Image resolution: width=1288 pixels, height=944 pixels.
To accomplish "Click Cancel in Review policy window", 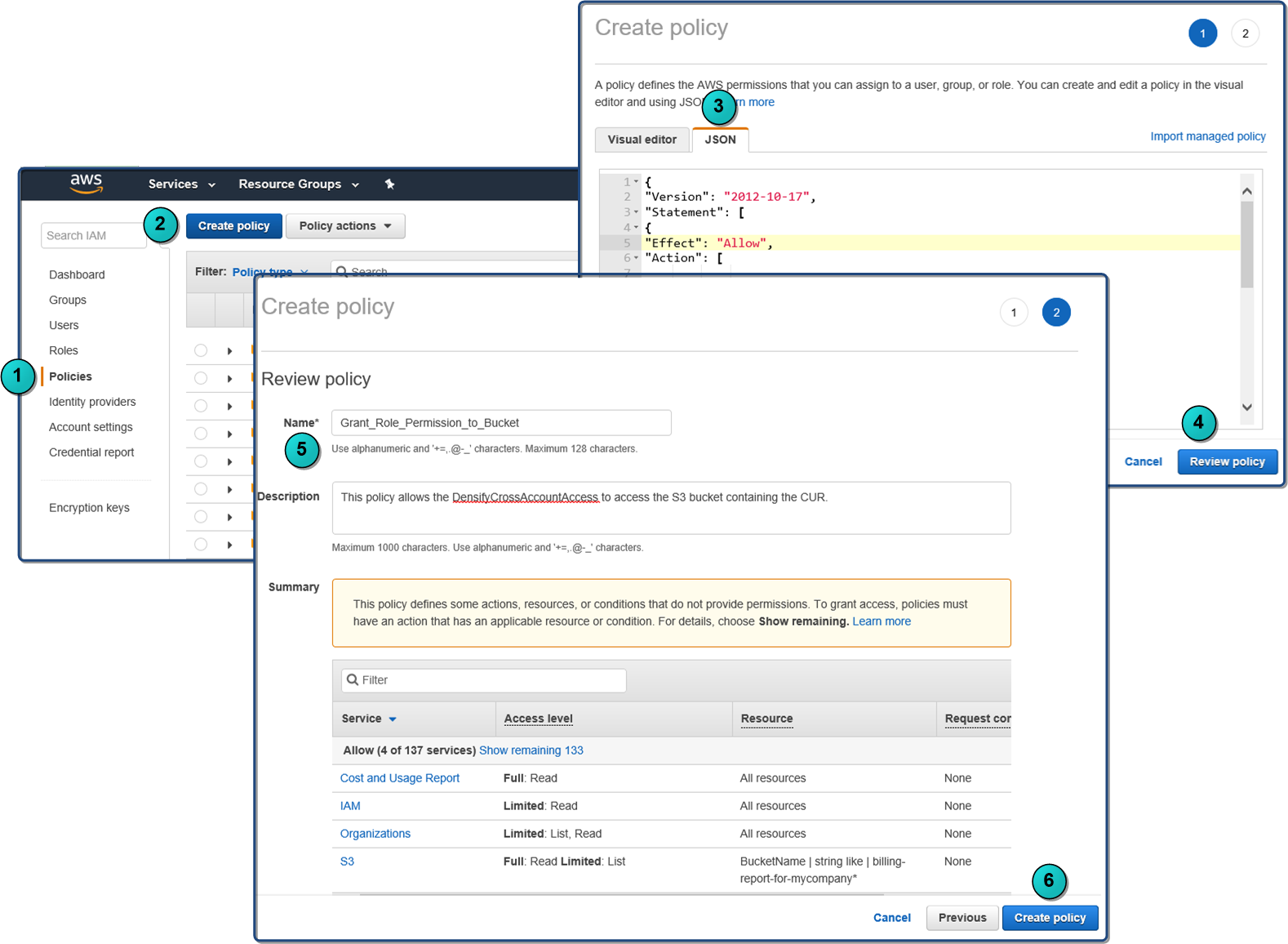I will pyautogui.click(x=891, y=918).
